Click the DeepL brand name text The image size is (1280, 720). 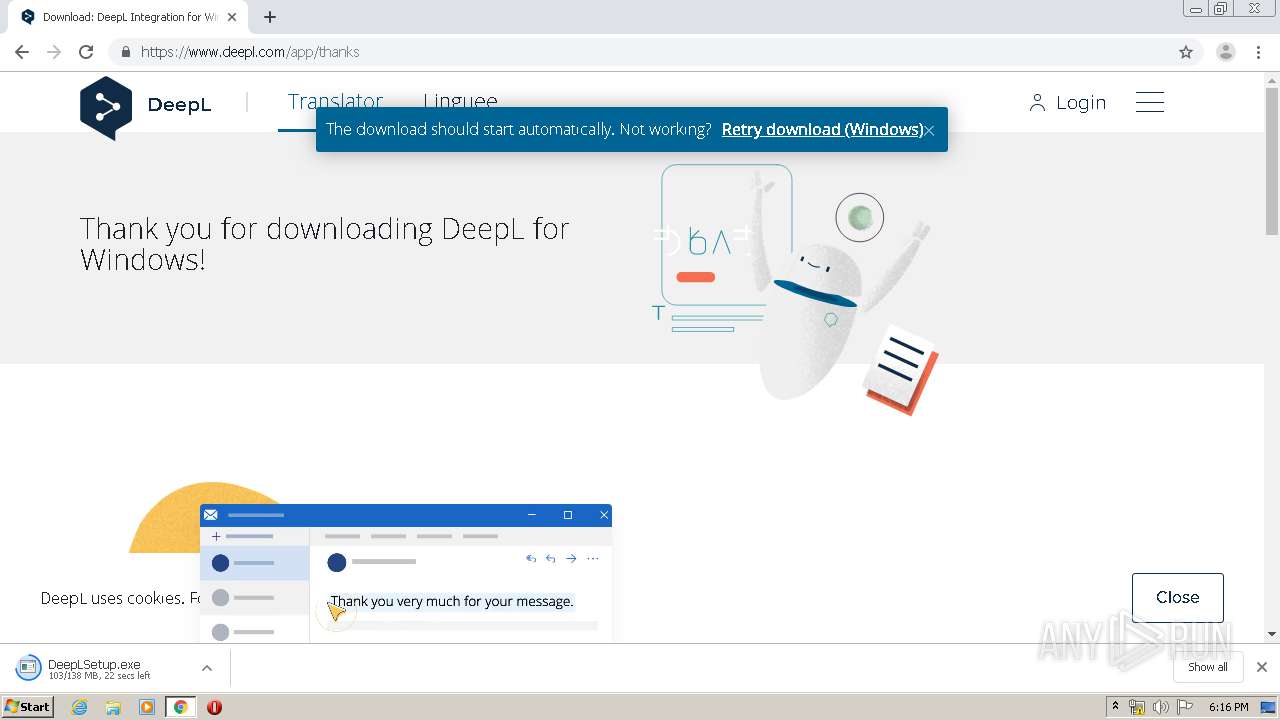(179, 104)
